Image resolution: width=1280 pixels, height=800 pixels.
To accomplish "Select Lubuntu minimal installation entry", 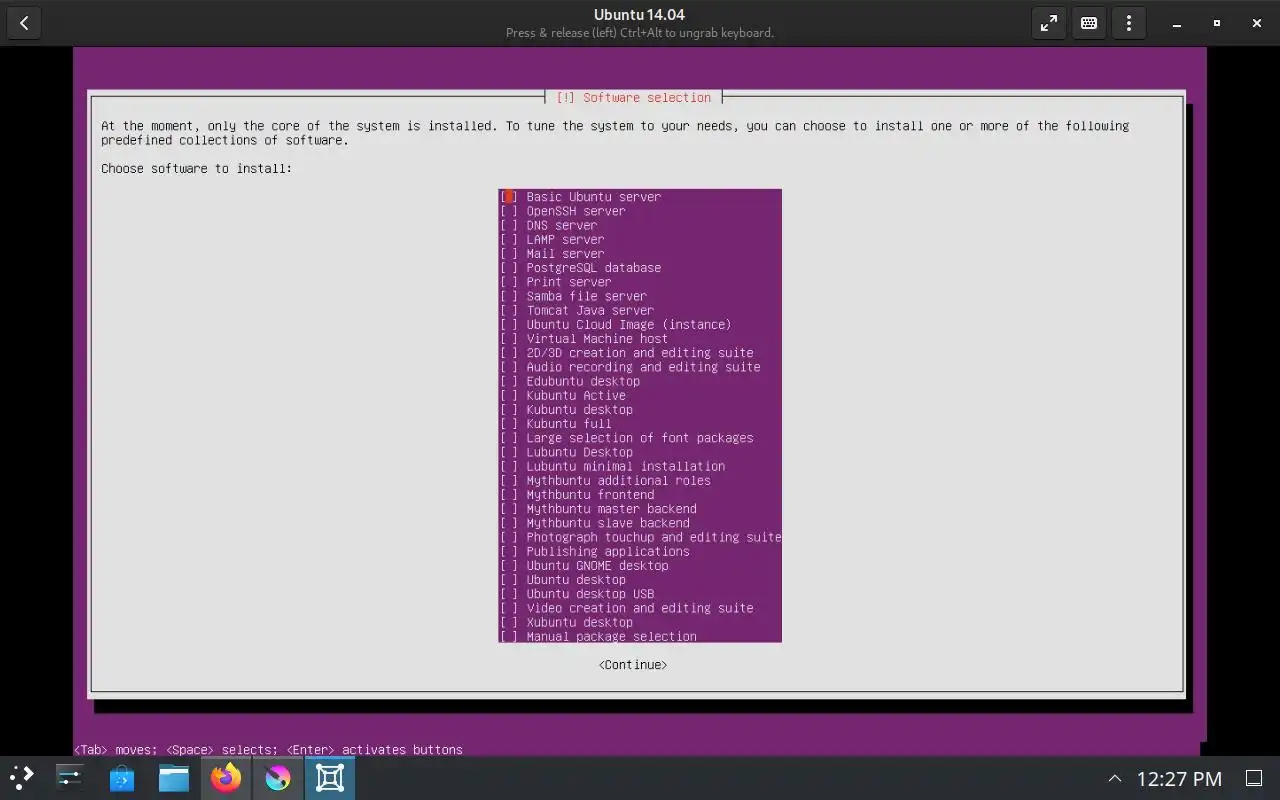I will coord(640,466).
